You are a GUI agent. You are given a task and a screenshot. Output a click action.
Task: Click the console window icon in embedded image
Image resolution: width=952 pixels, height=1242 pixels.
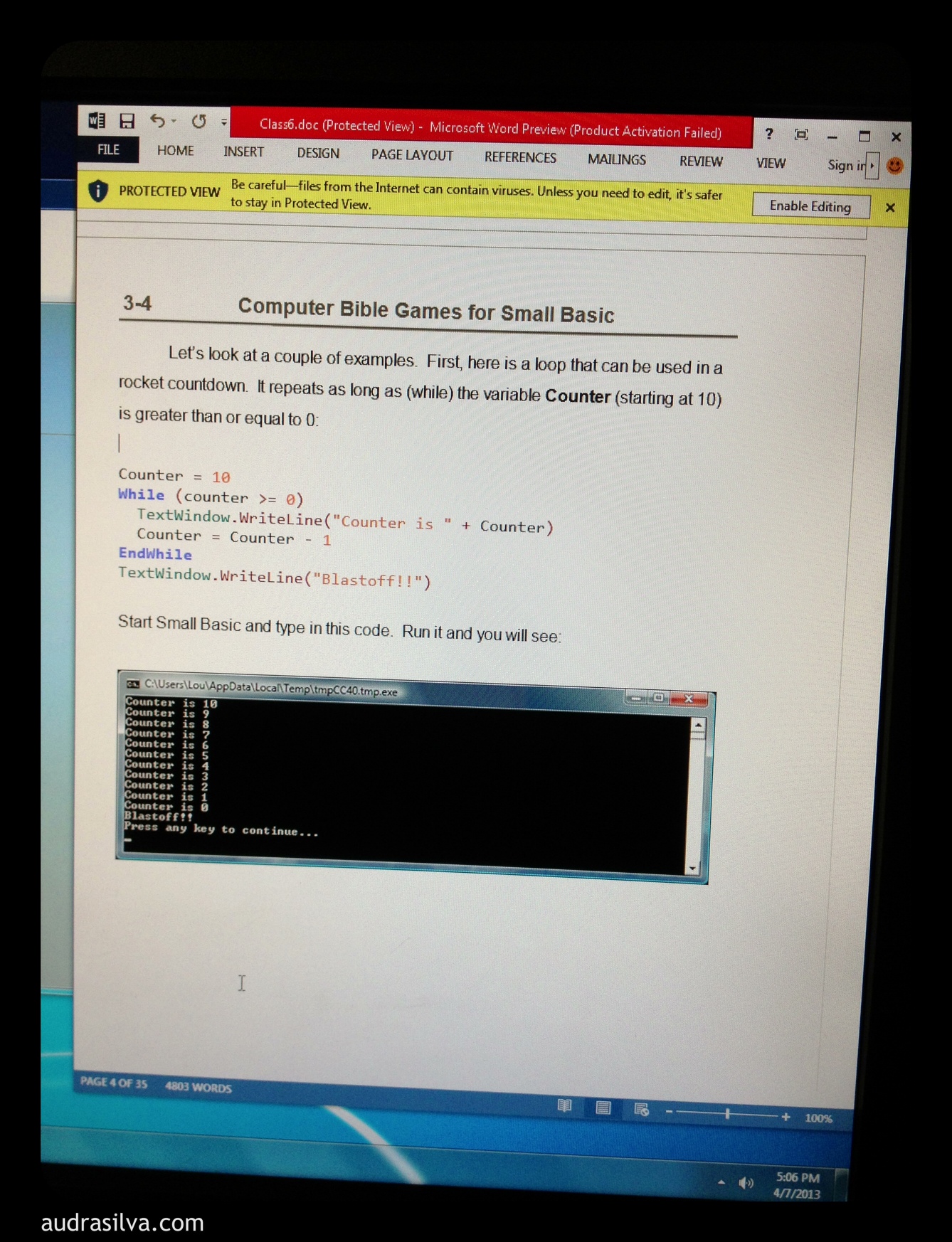[x=132, y=684]
